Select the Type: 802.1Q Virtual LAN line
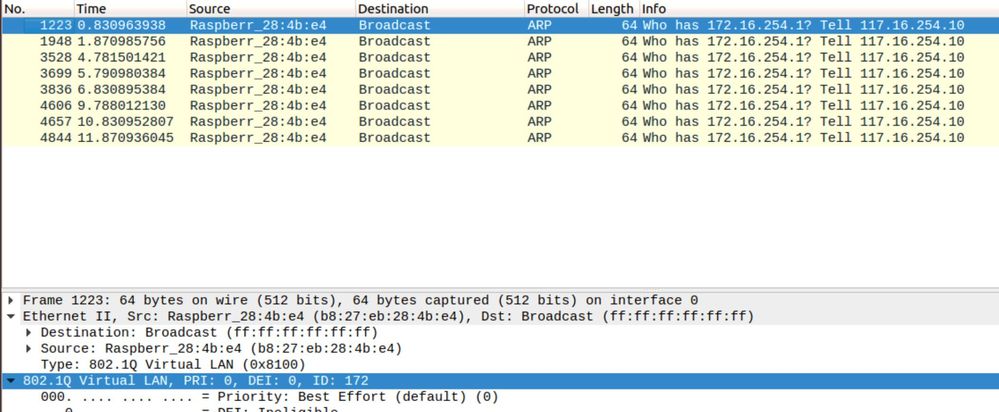This screenshot has width=999, height=412. (x=173, y=365)
